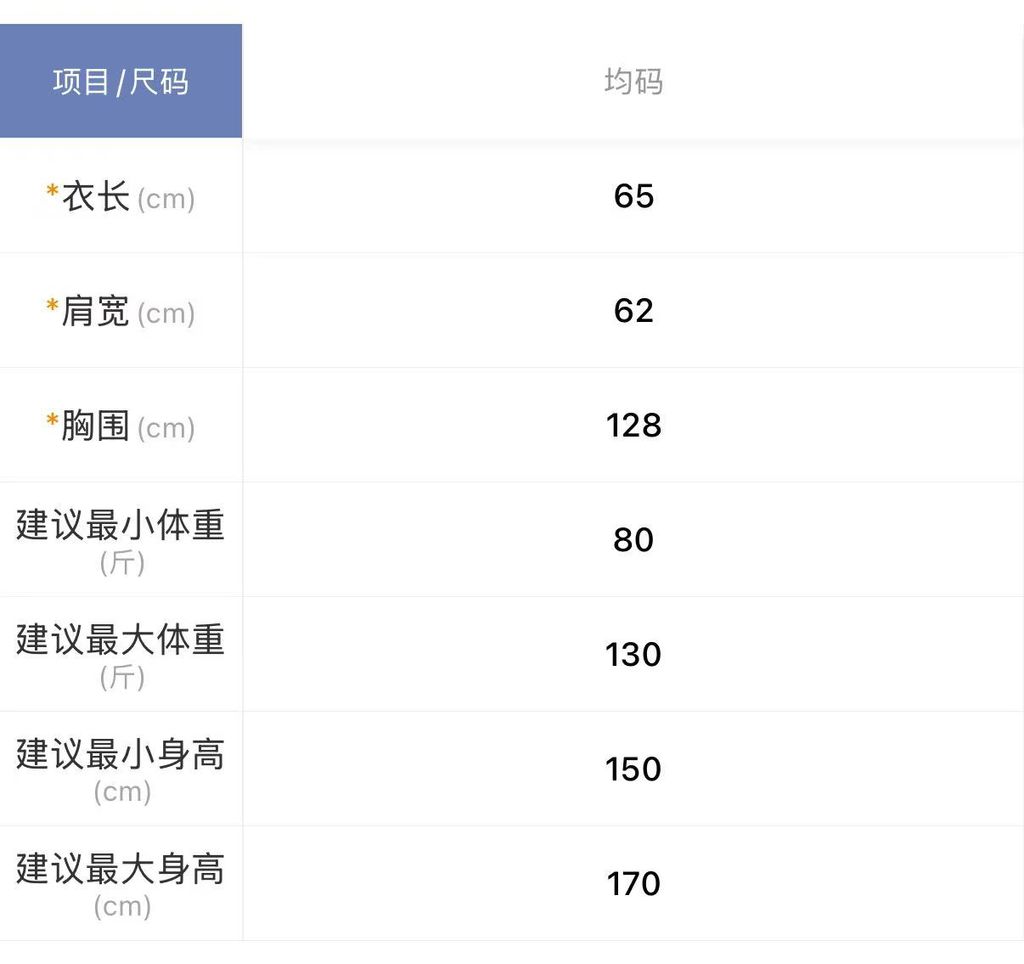The image size is (1024, 964).
Task: Click the 胸围 row label
Action: click(96, 426)
